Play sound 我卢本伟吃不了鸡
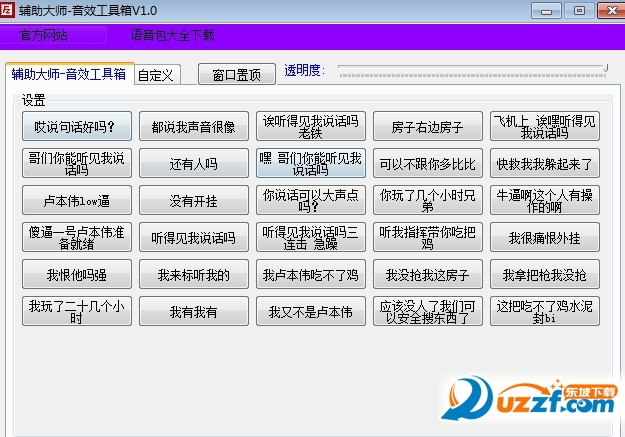This screenshot has height=437, width=625. coord(311,274)
